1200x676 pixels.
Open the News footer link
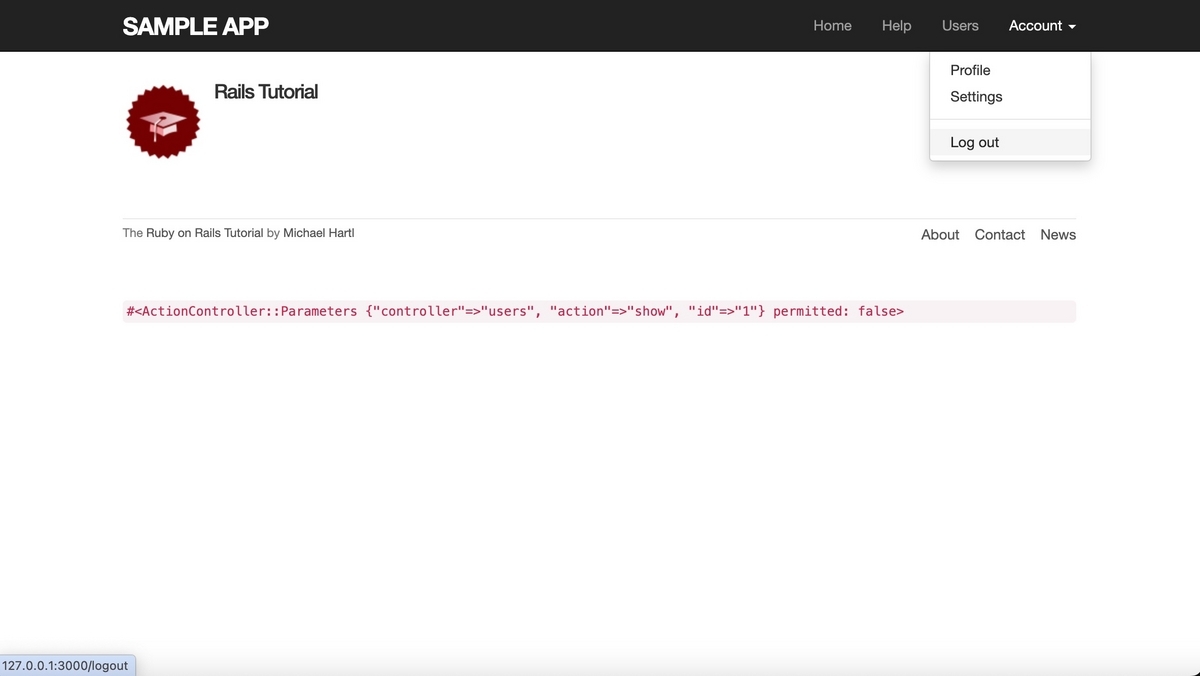click(x=1058, y=234)
